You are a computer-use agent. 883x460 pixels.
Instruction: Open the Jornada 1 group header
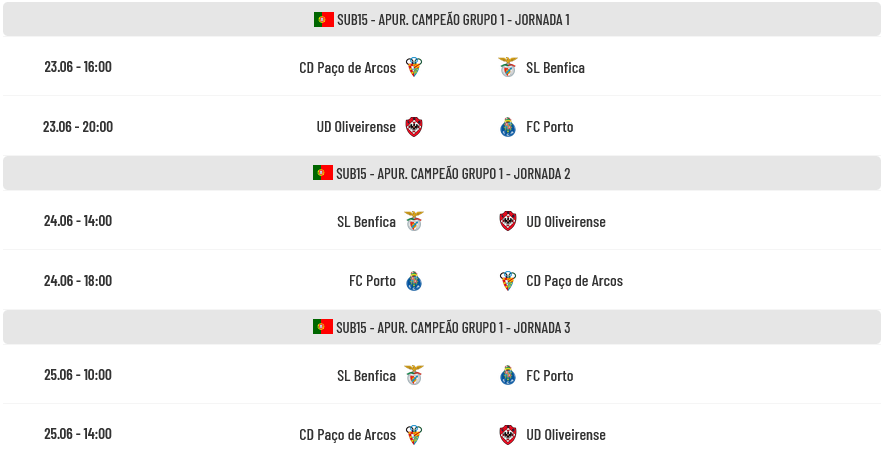click(x=442, y=20)
